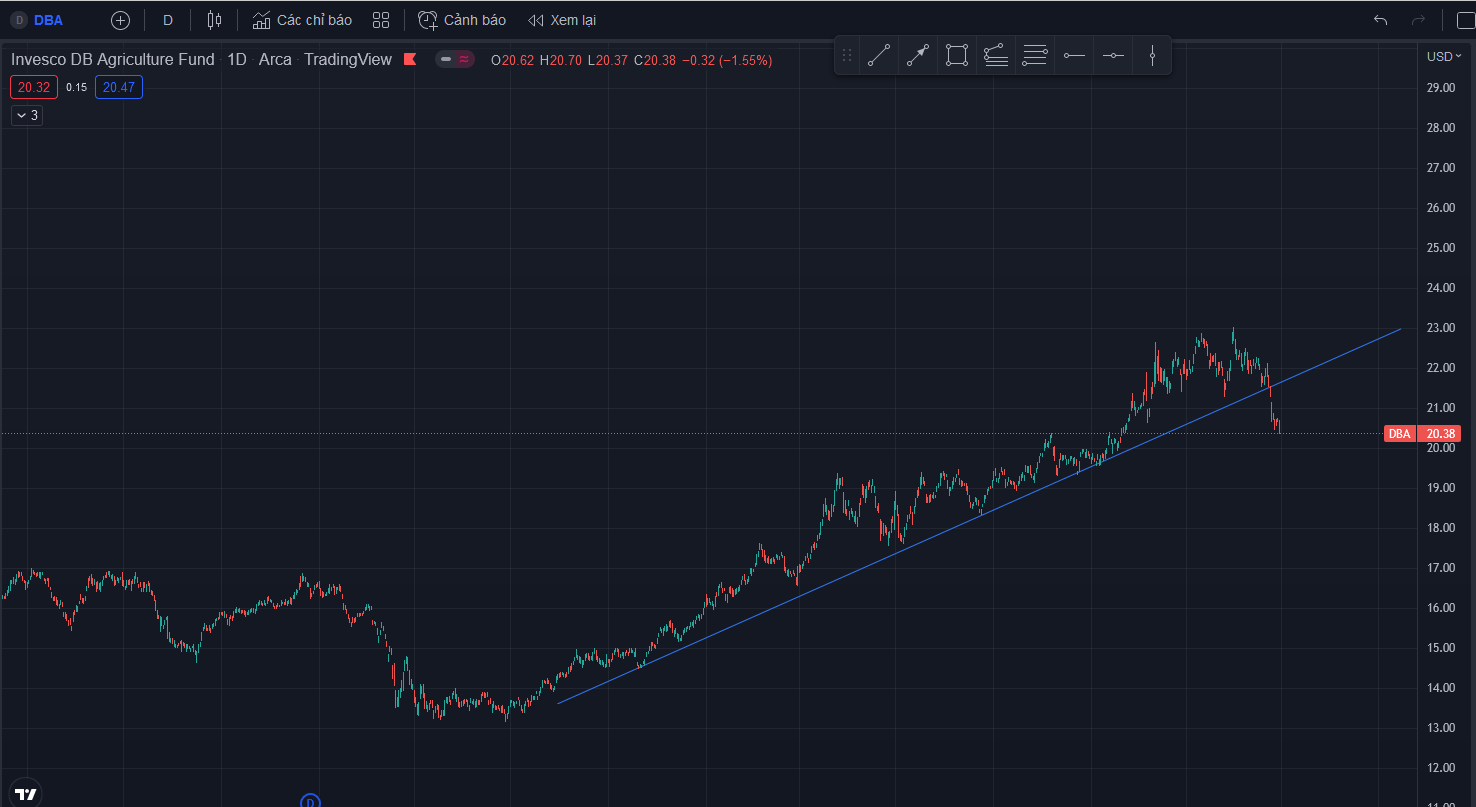Click the TradingView logo

[26, 793]
